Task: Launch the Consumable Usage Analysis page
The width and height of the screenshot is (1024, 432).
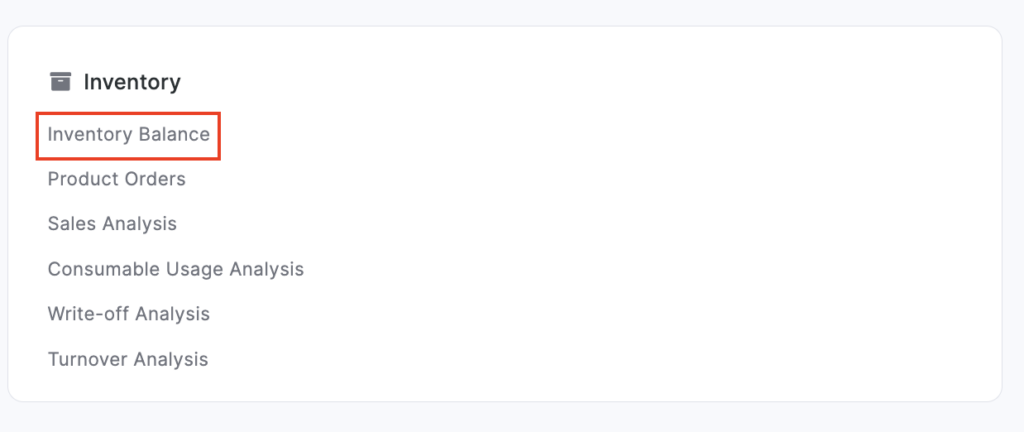Action: [175, 269]
